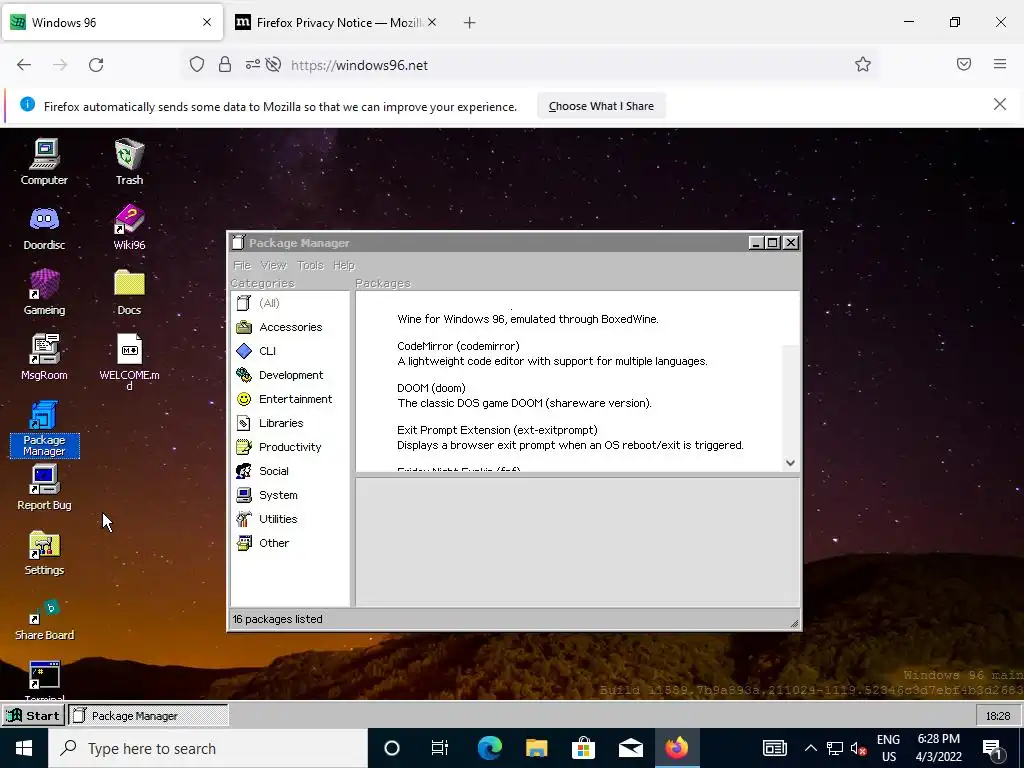Go back in Firefox

click(x=24, y=65)
